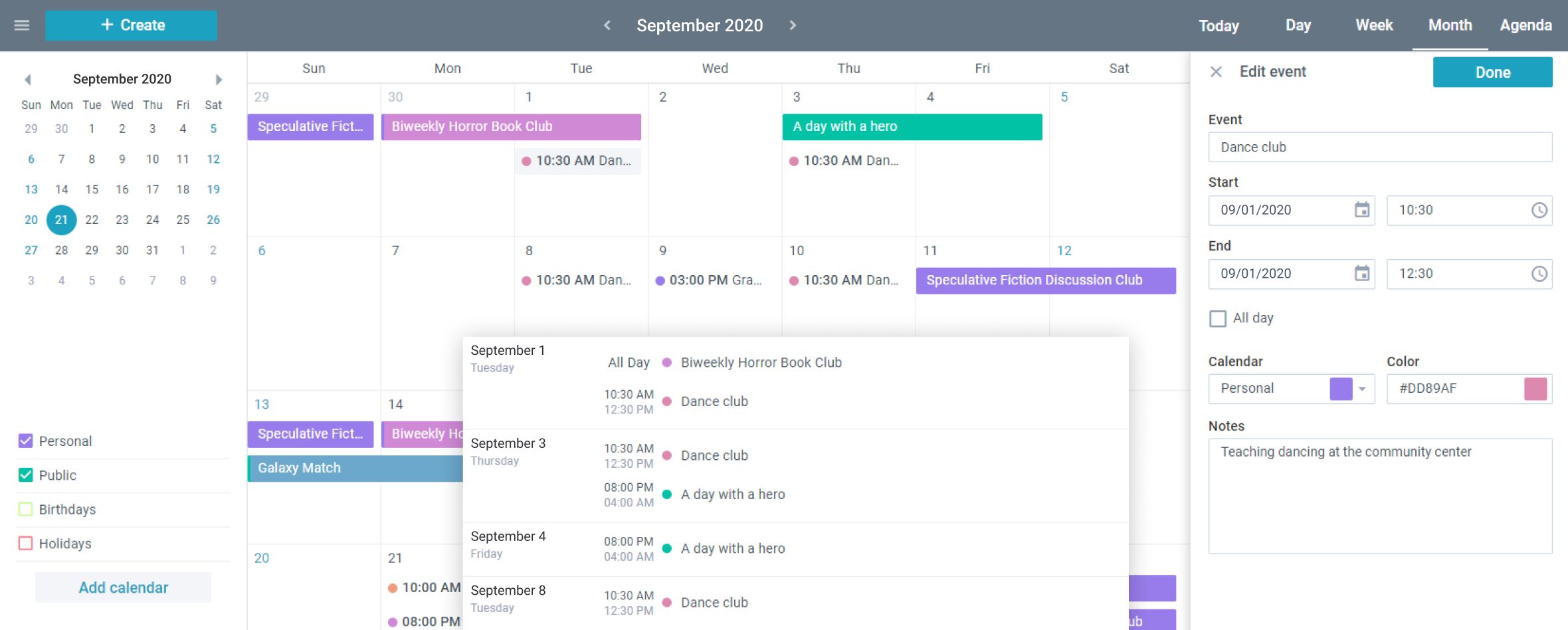Viewport: 1568px width, 630px height.
Task: Go to next month in the mini calendar
Action: point(219,78)
